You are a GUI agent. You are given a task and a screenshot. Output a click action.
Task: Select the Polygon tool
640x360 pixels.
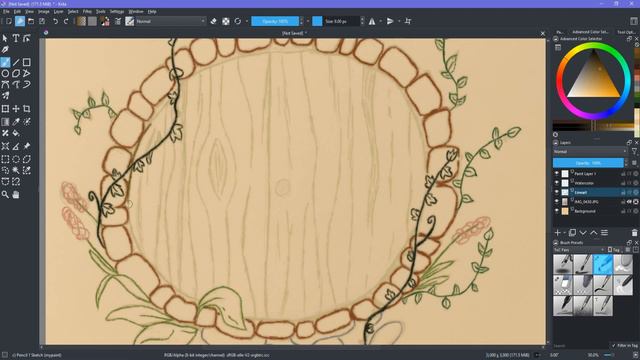click(16, 73)
